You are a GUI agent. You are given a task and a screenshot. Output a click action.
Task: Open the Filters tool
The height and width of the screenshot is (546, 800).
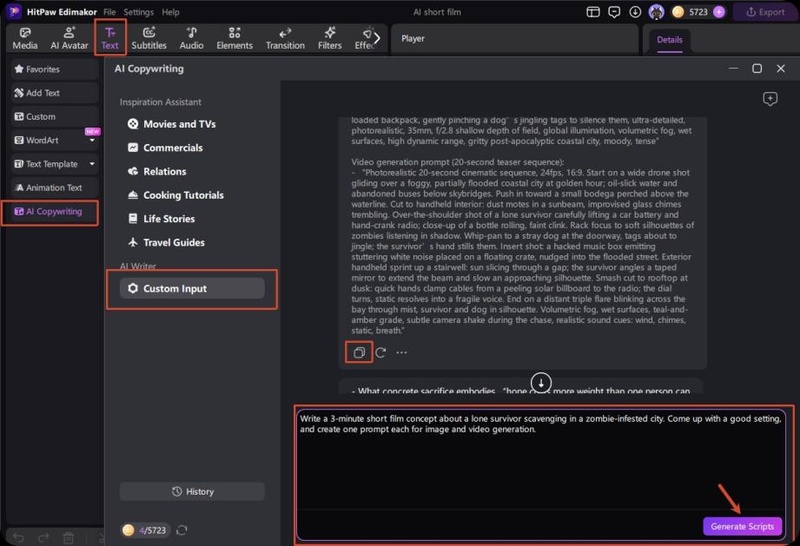coord(330,38)
